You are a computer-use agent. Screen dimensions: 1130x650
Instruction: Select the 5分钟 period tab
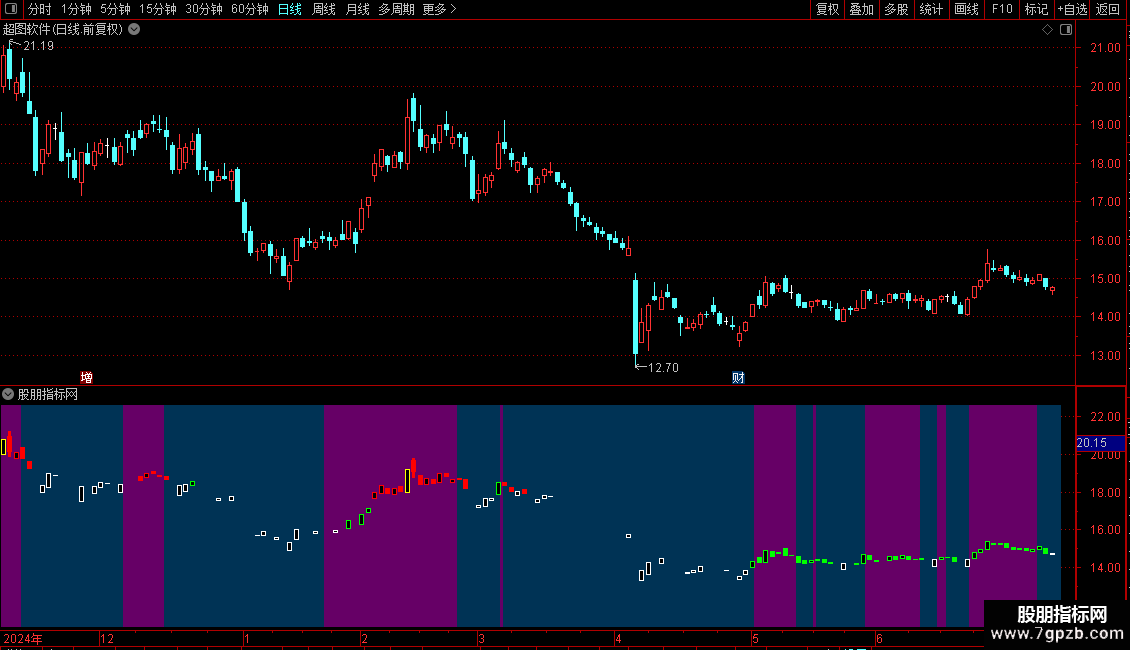click(115, 9)
